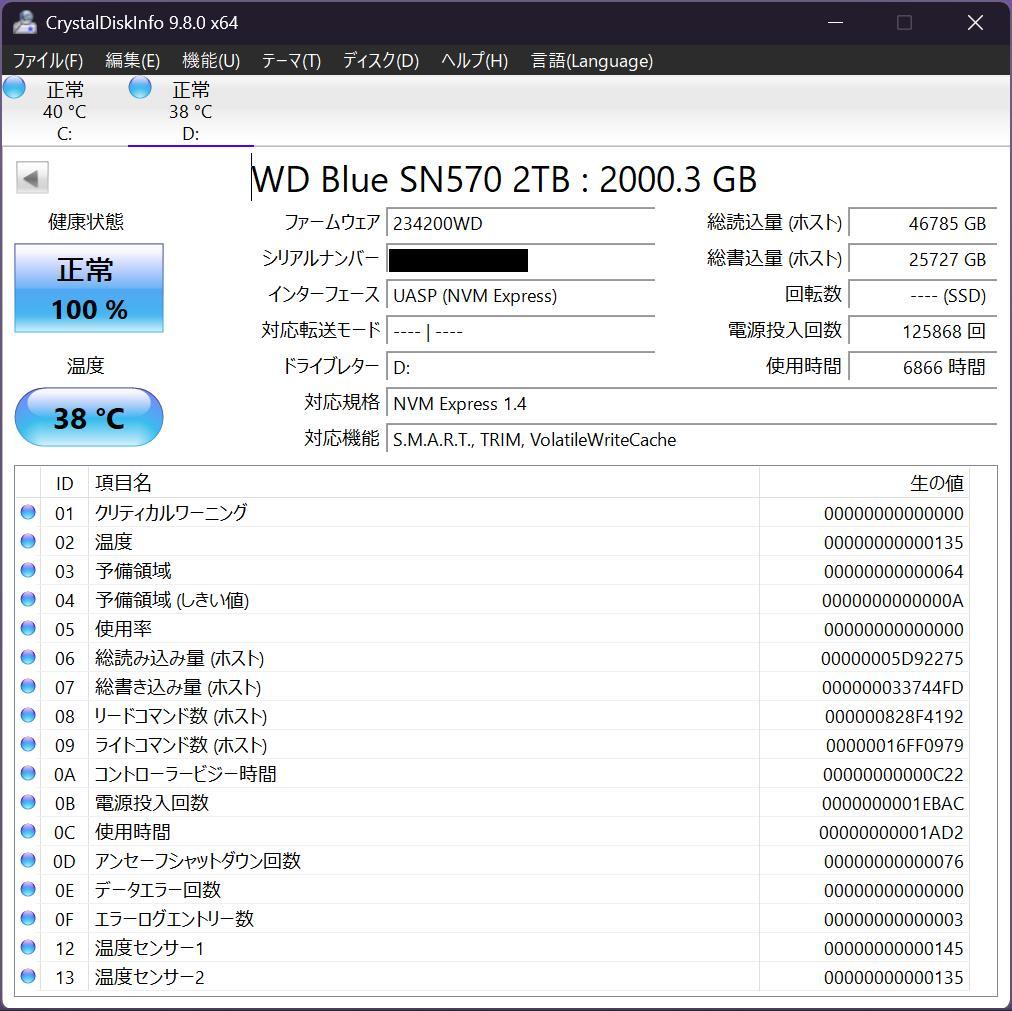The height and width of the screenshot is (1011, 1012).
Task: Click raw value 000000828F4192
Action: coord(894,717)
